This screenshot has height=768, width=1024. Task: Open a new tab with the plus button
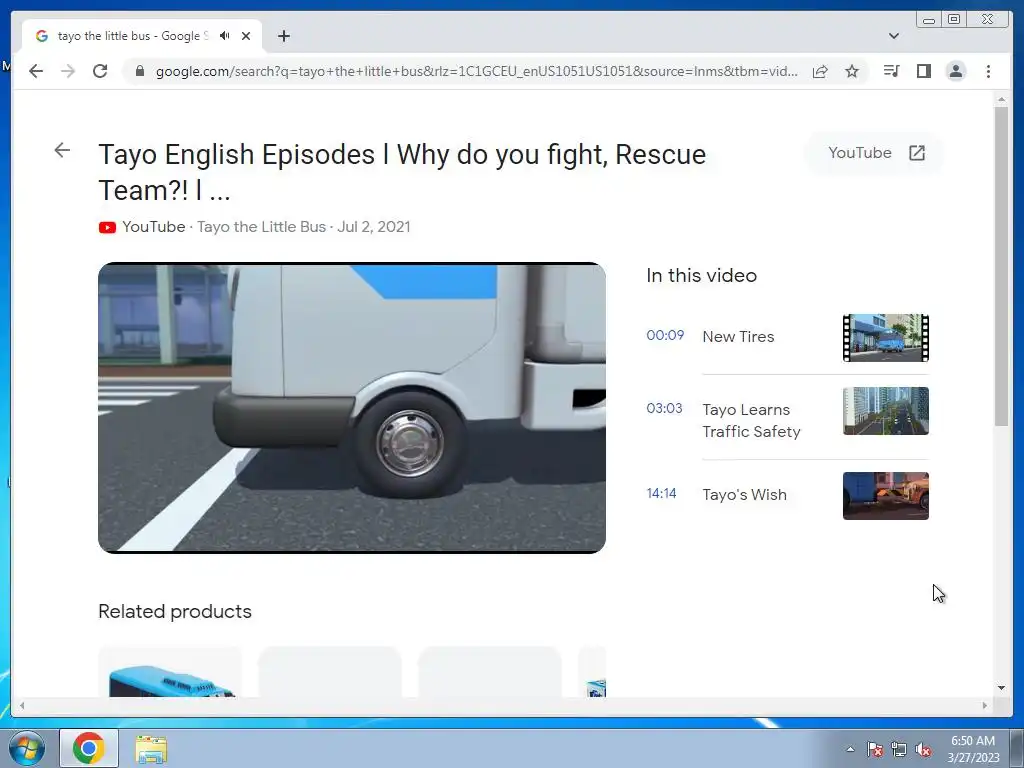[283, 36]
